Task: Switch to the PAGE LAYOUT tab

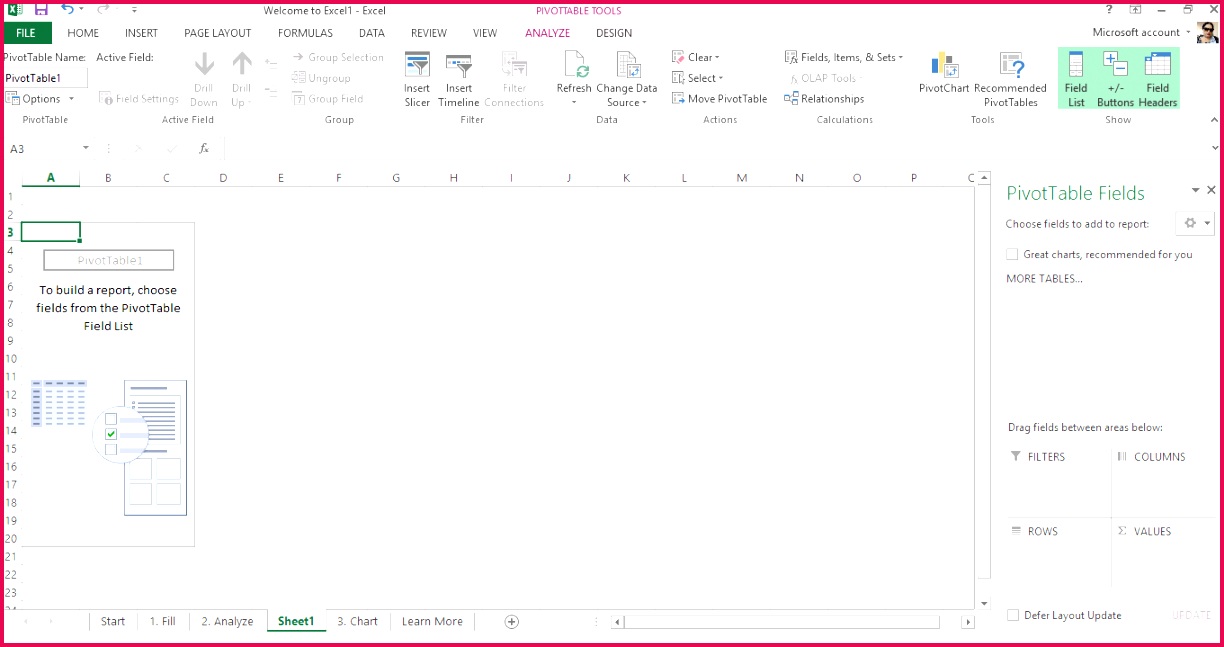Action: 217,33
